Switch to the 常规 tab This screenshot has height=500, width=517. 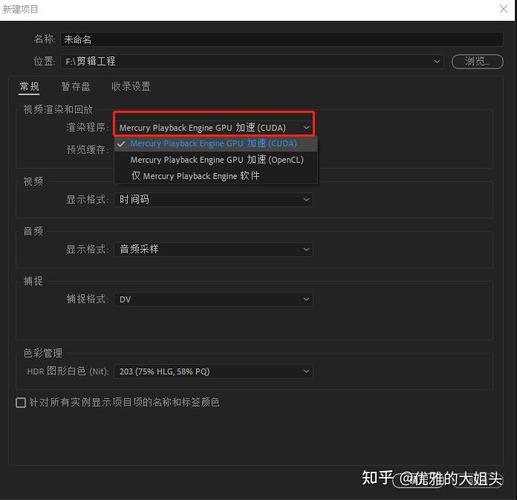pyautogui.click(x=29, y=87)
